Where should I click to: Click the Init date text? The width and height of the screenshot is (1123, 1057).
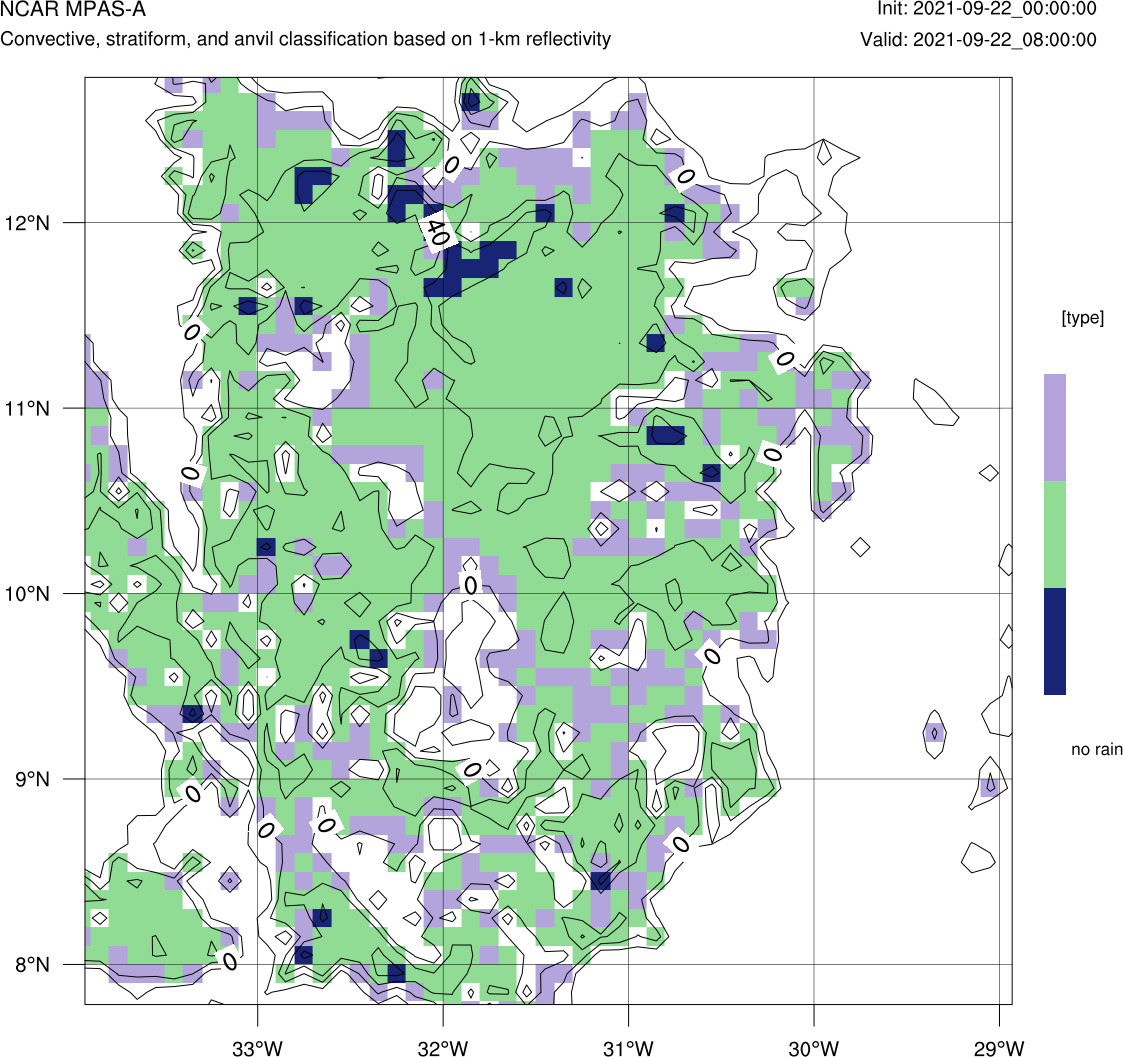click(987, 9)
